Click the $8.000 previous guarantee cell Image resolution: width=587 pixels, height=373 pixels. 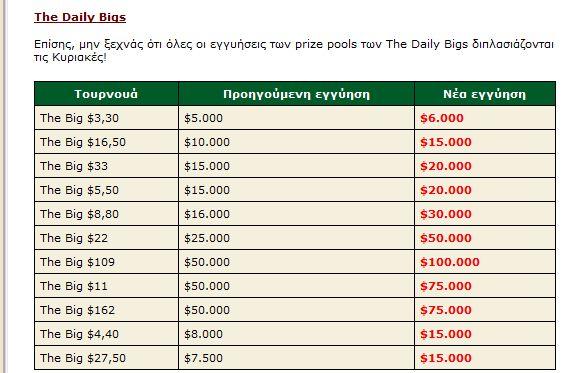pos(296,334)
